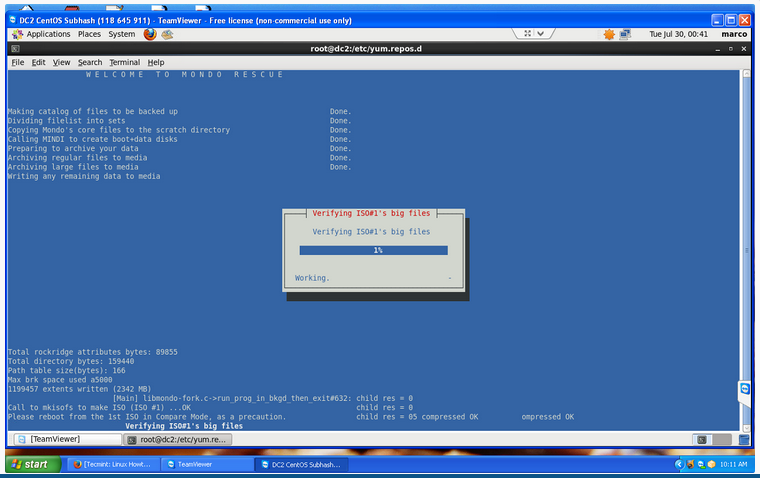This screenshot has height=478, width=760.
Task: Minimize the root@dc2 terminal window
Action: click(x=717, y=49)
